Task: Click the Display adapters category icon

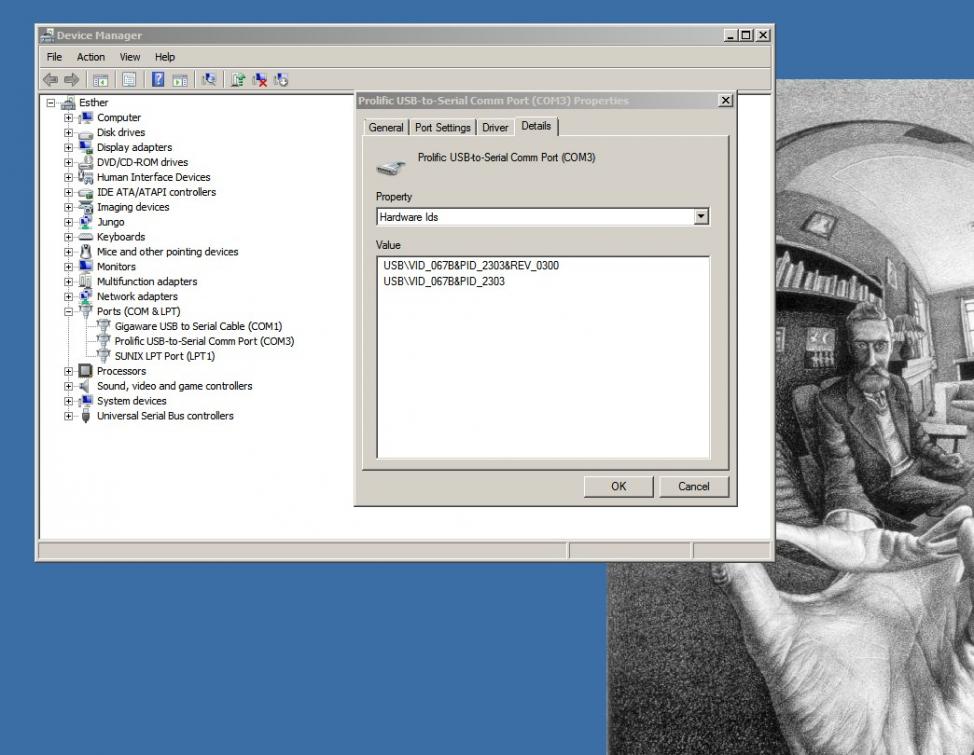Action: (x=86, y=147)
